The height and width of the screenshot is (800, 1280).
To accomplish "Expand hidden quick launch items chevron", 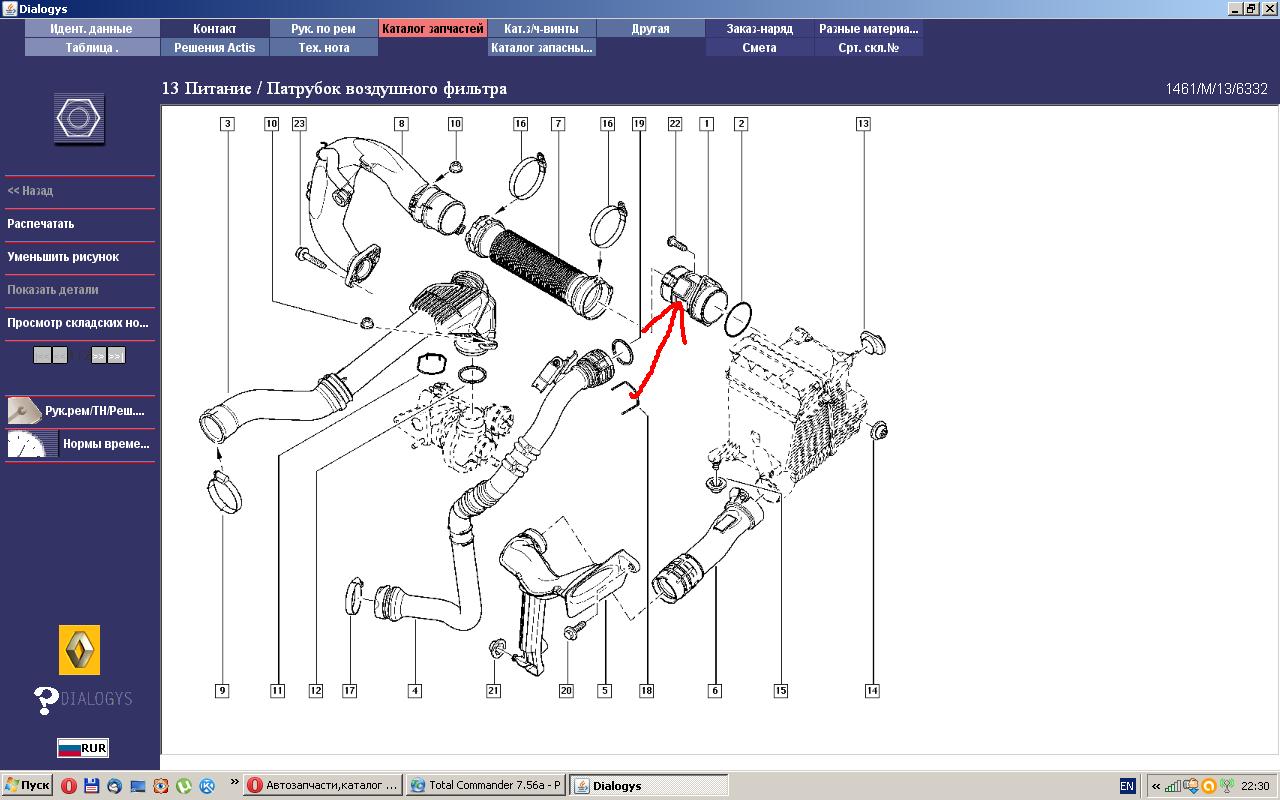I will 235,781.
